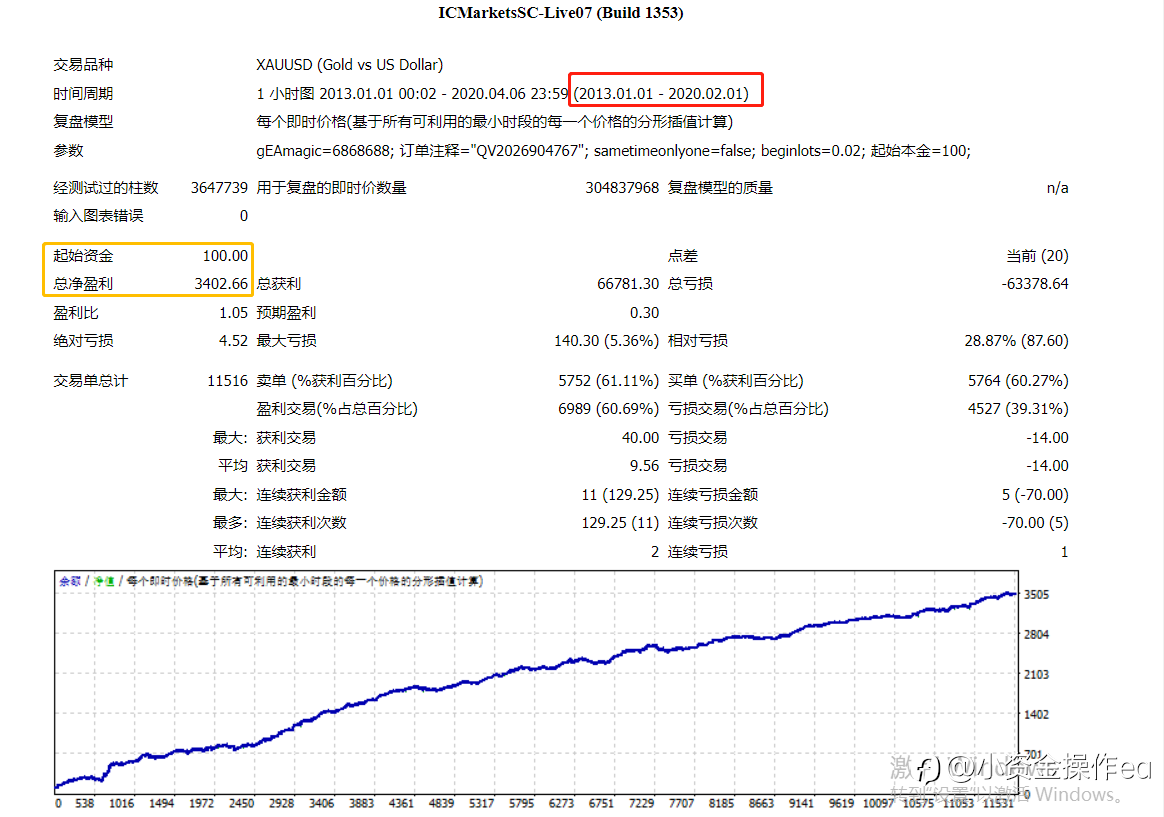Click the spread value 当前 (20)
This screenshot has width=1164, height=817.
point(1037,256)
